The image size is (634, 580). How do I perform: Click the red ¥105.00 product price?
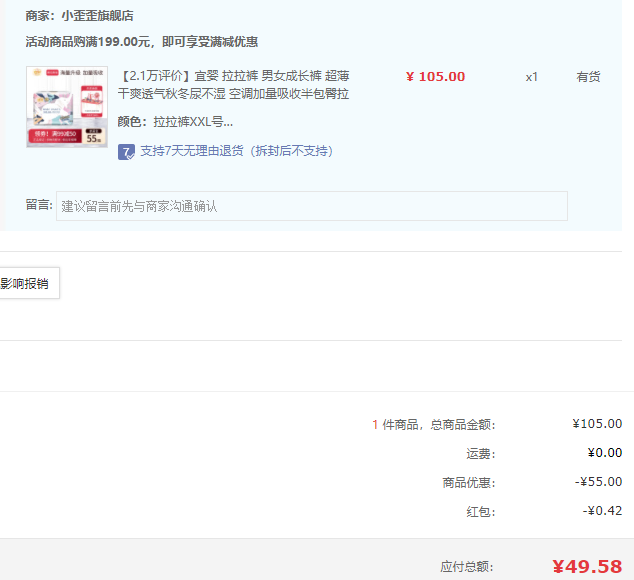[x=435, y=77]
